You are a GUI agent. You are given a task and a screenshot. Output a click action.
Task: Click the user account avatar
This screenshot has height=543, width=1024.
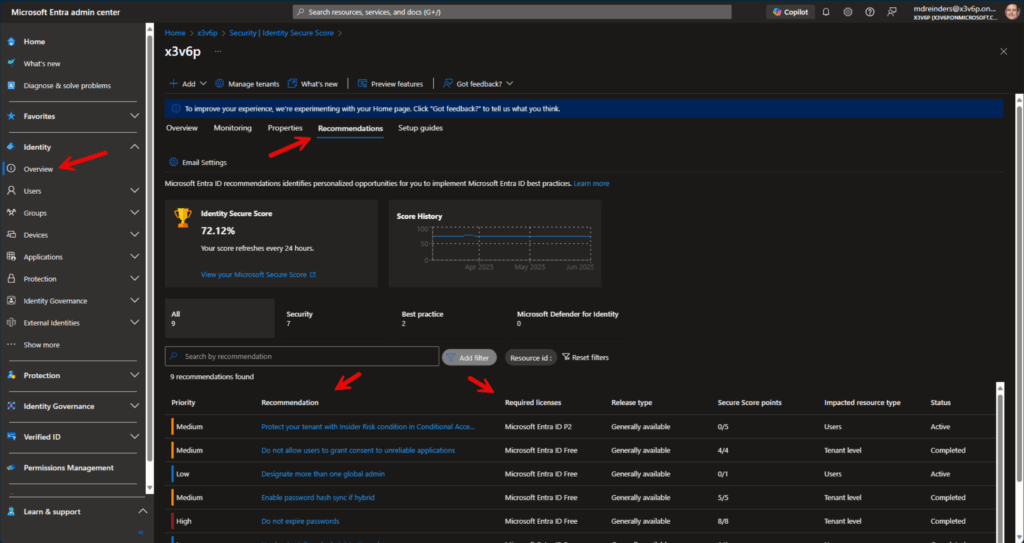click(x=1011, y=12)
